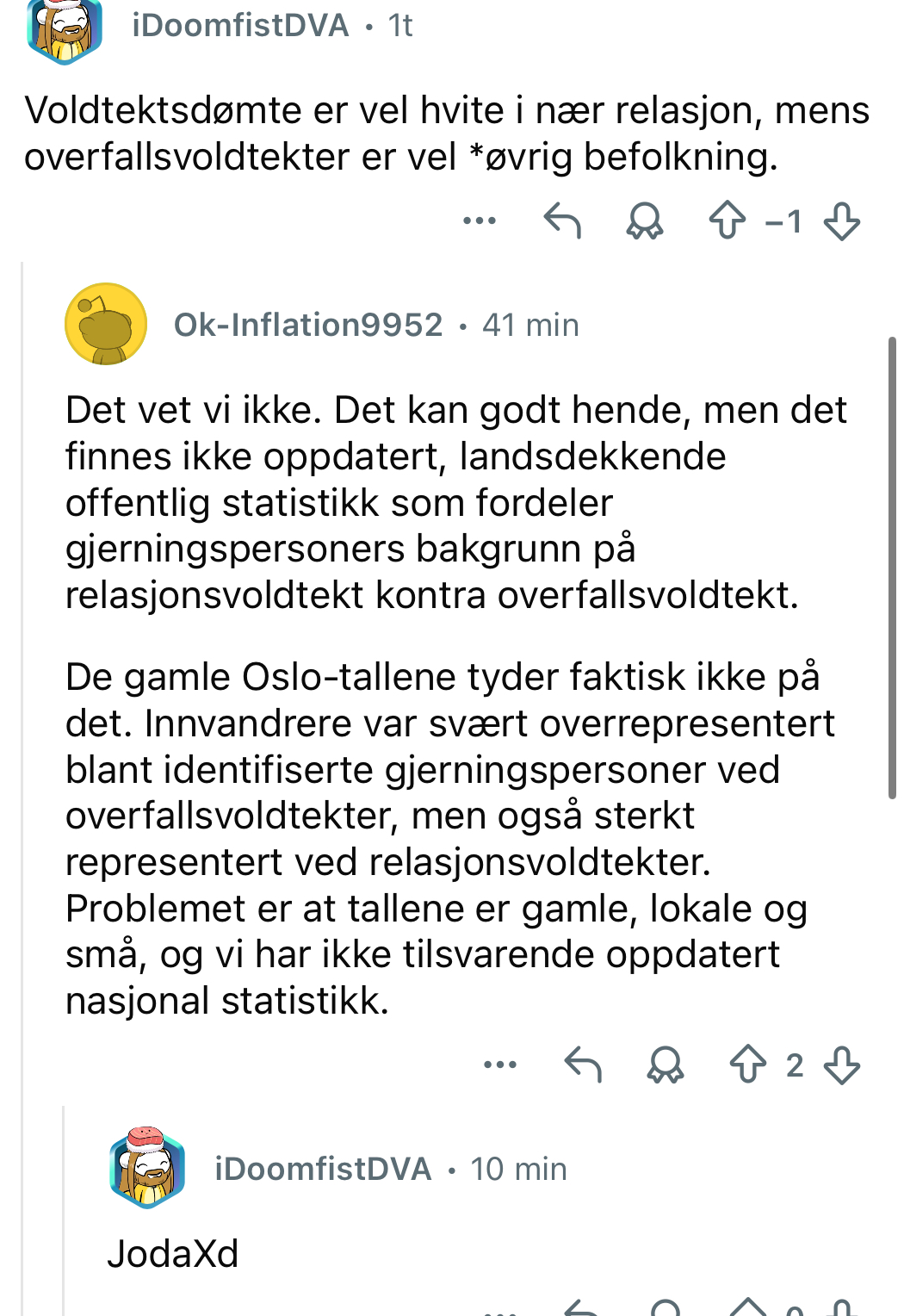This screenshot has width=904, height=1316.
Task: Tap the Ok-Inflation9952 snoo avatar
Action: coord(106,324)
